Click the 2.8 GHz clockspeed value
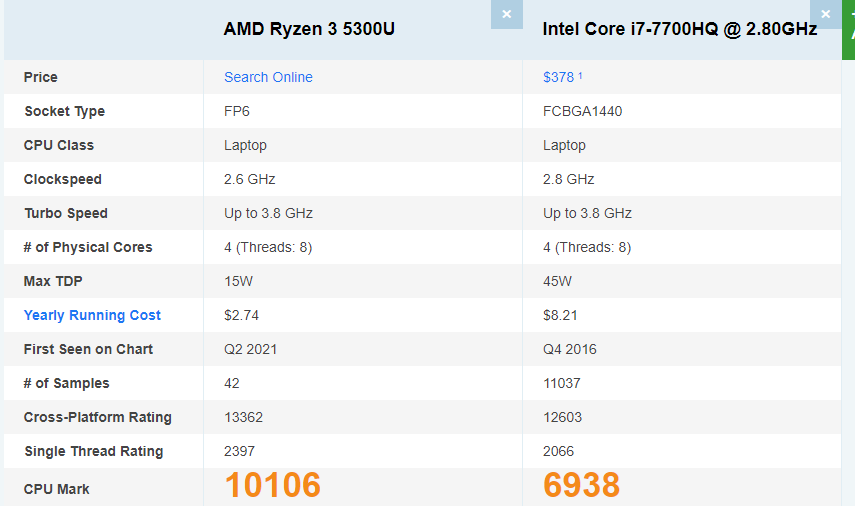Viewport: 855px width, 506px height. tap(568, 179)
